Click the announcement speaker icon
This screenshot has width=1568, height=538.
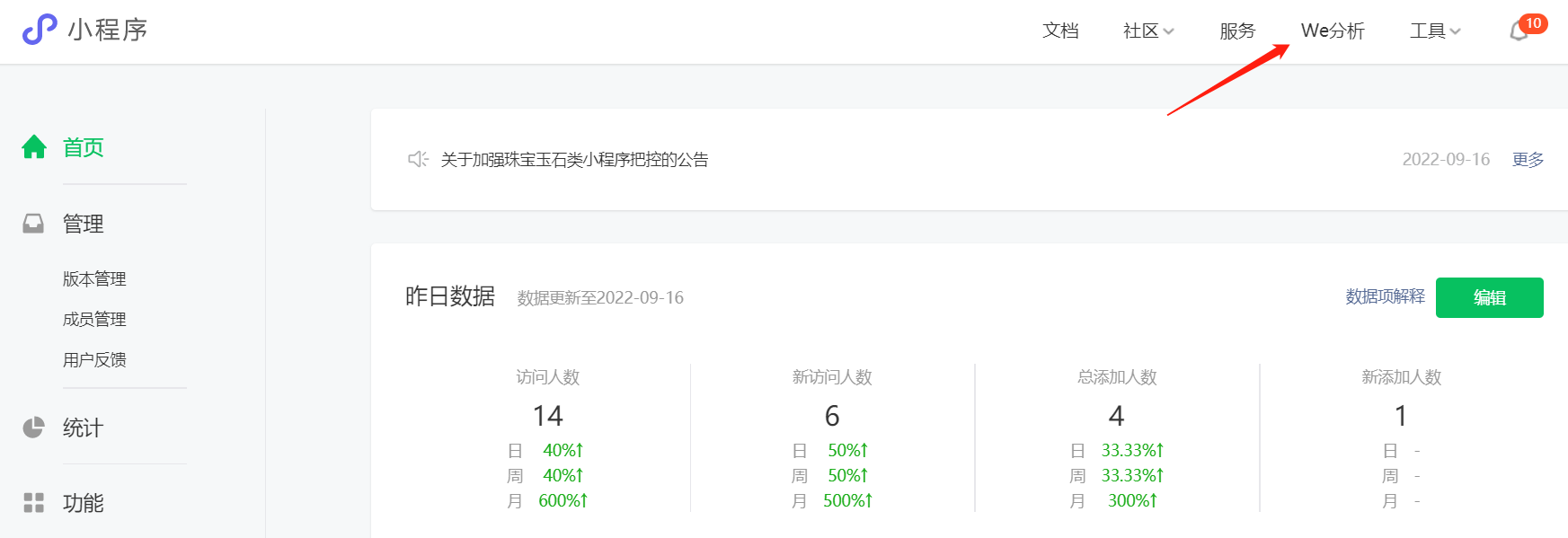[x=418, y=159]
